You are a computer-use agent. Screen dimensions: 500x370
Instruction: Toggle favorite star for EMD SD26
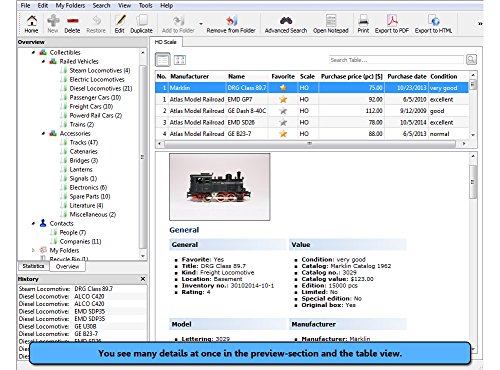point(283,122)
